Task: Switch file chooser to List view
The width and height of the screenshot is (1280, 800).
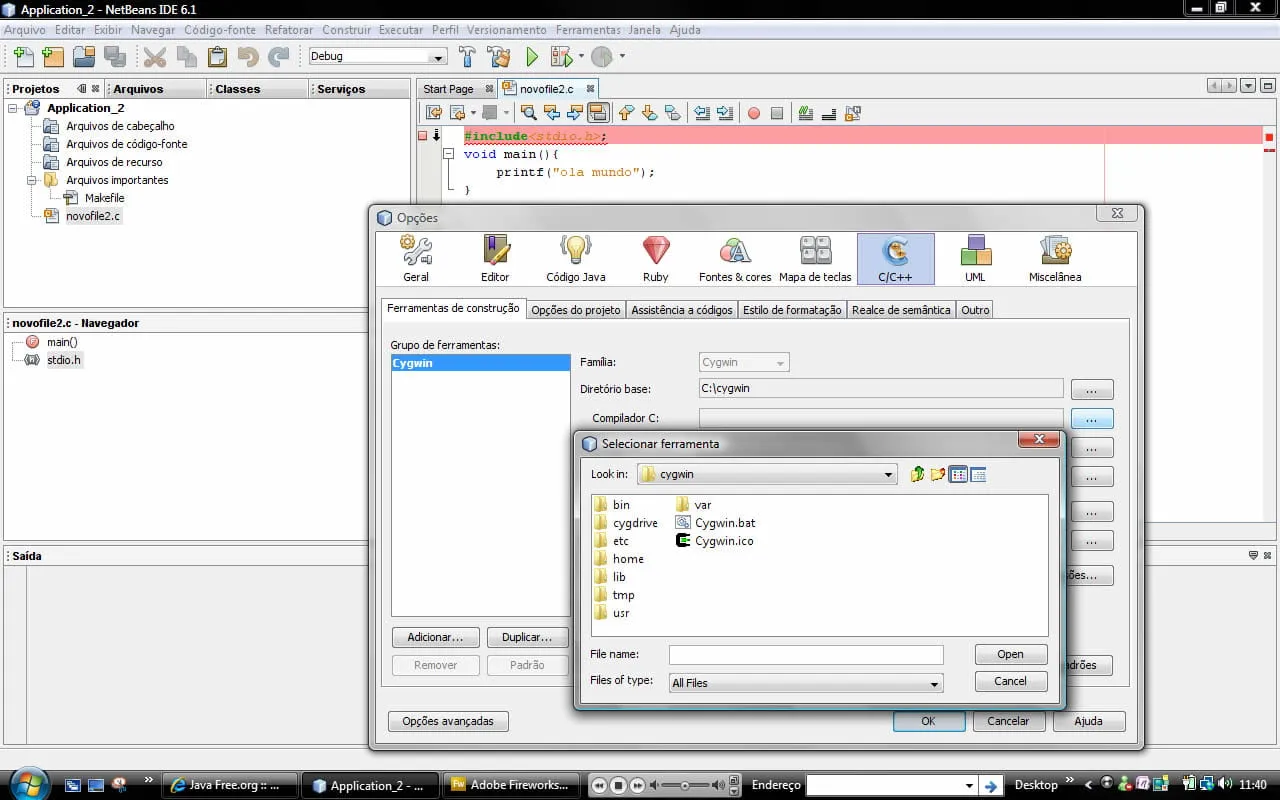Action: pos(959,474)
